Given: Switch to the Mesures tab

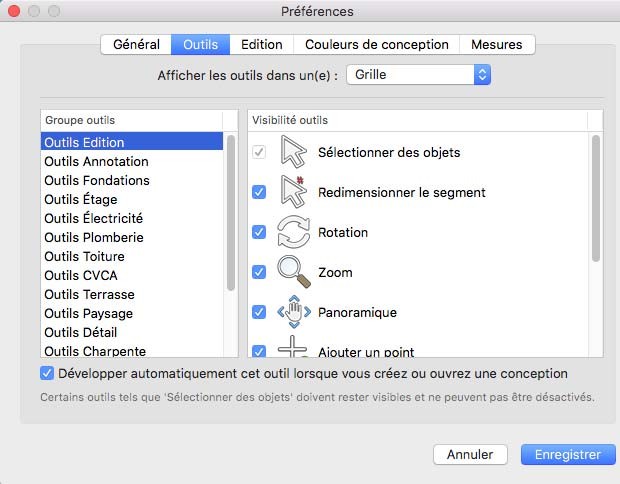Looking at the screenshot, I should click(x=497, y=44).
